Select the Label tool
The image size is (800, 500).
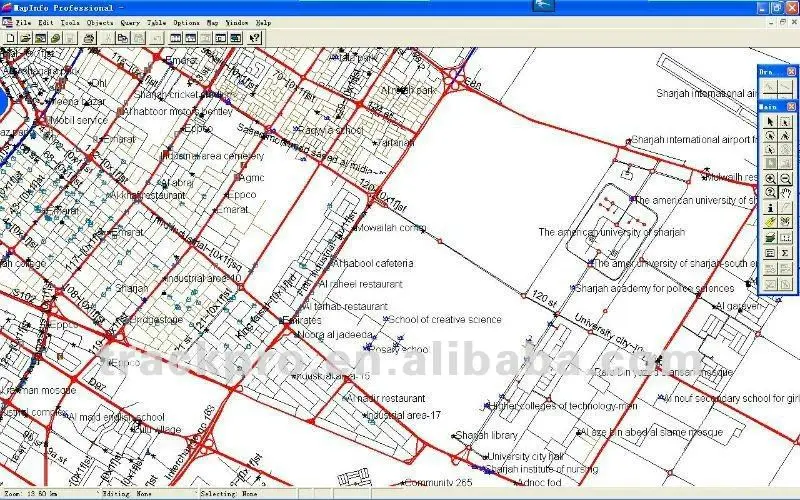770,222
